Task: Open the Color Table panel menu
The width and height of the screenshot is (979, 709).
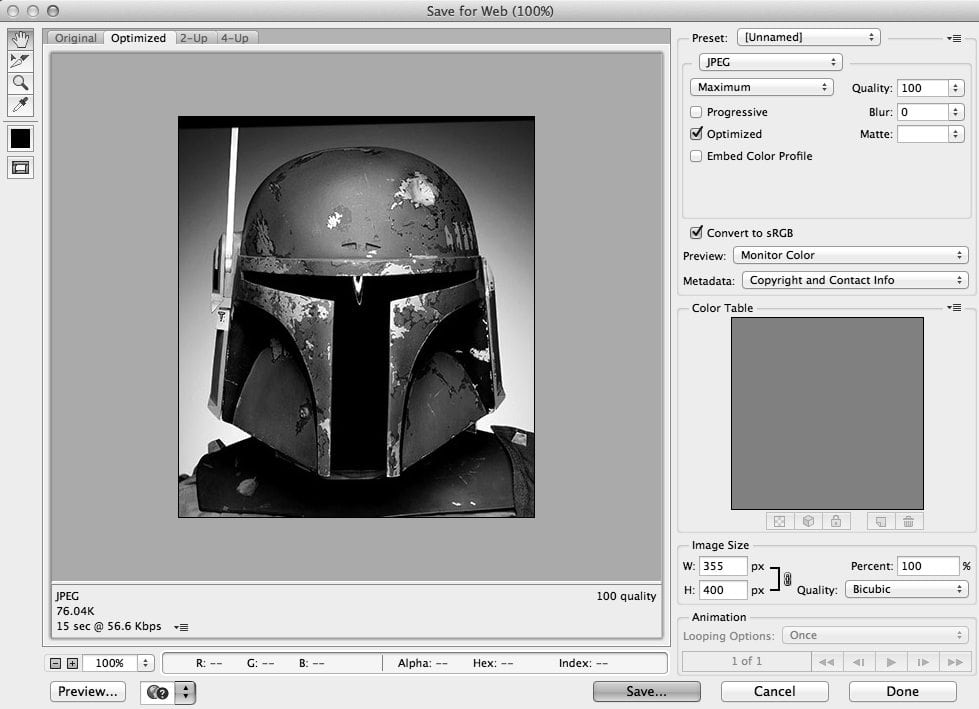Action: [954, 308]
